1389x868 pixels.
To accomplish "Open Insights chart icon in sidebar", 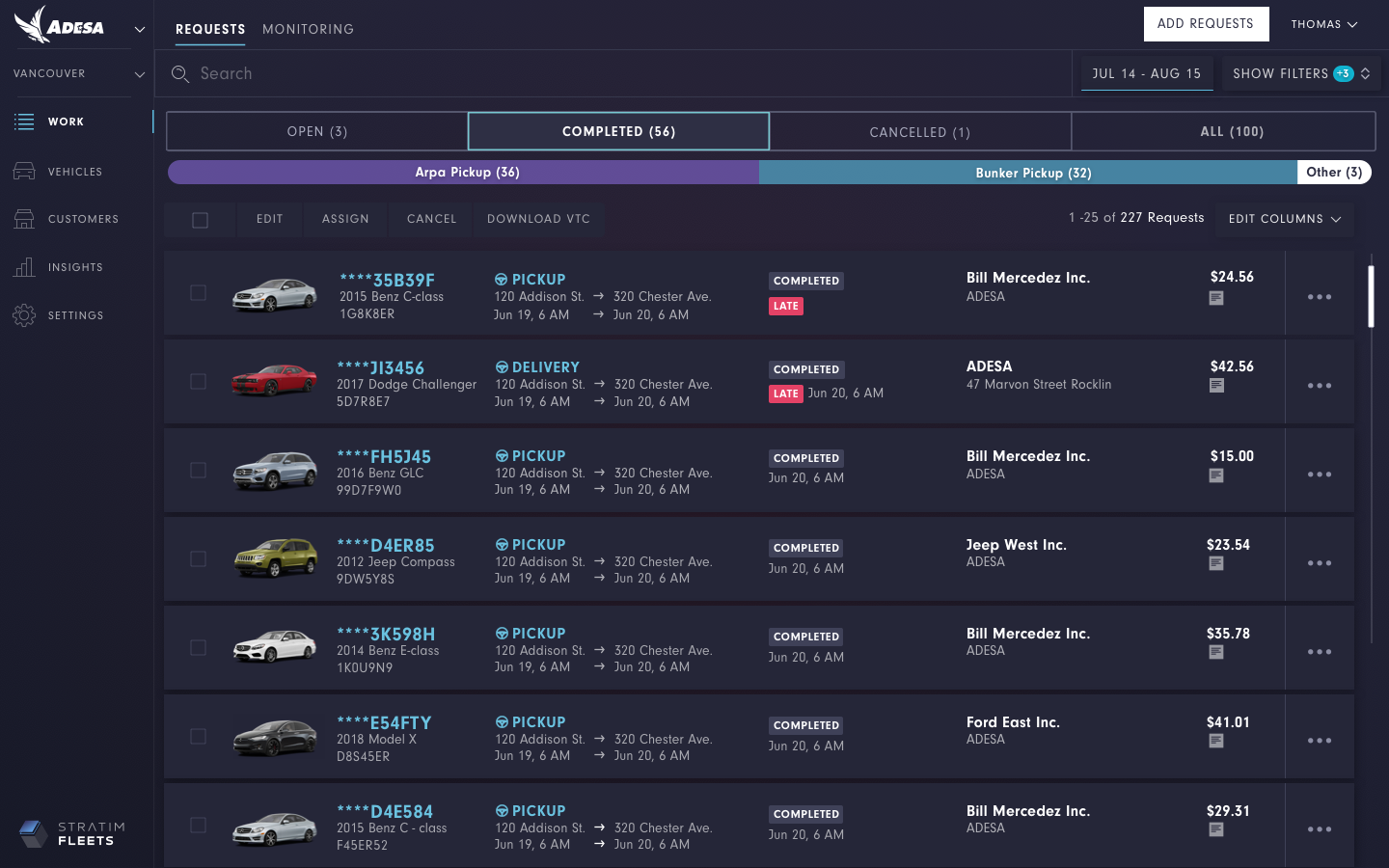I will click(x=24, y=267).
